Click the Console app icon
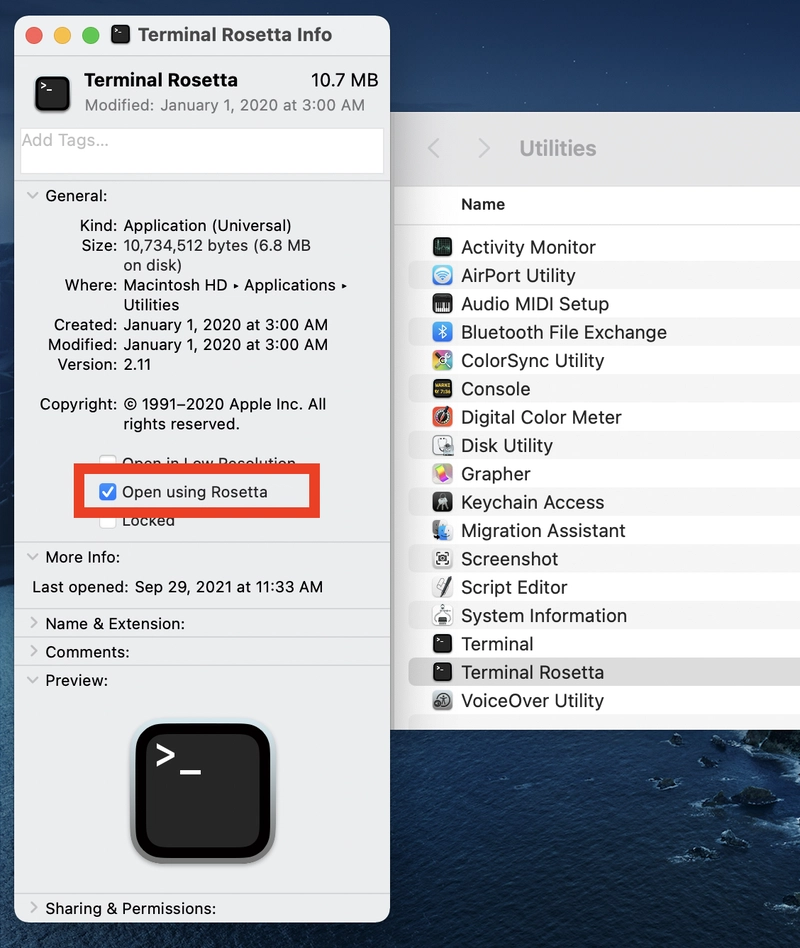 pos(442,389)
